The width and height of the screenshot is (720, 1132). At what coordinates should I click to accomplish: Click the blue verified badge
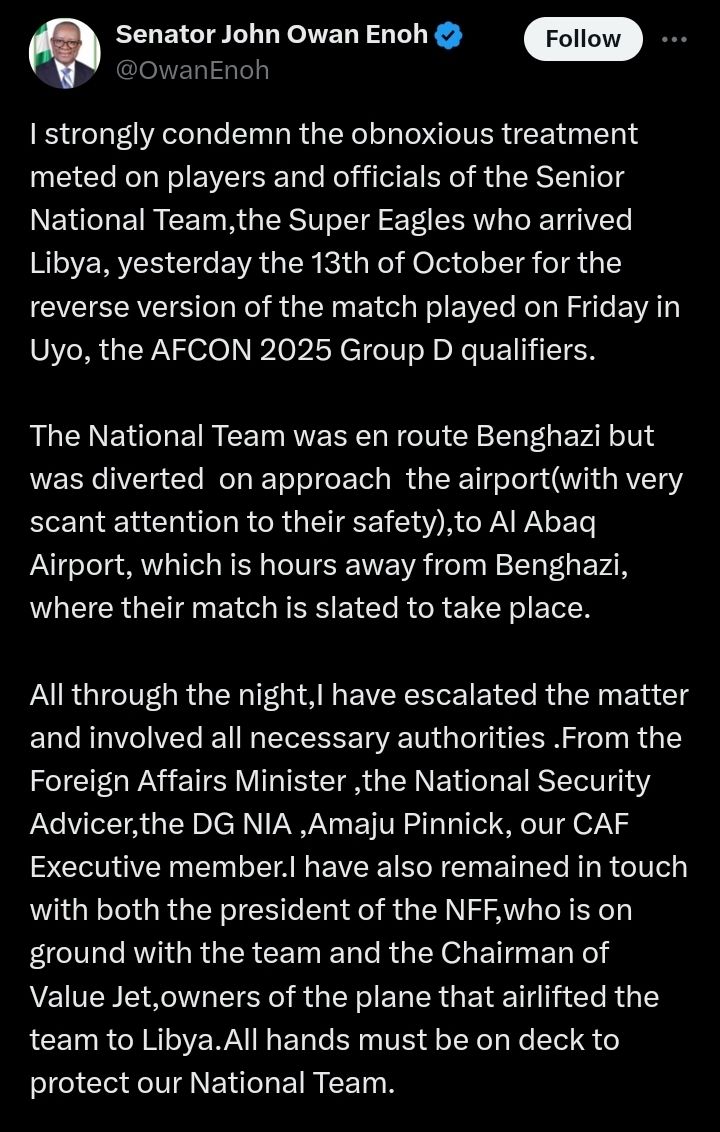449,35
